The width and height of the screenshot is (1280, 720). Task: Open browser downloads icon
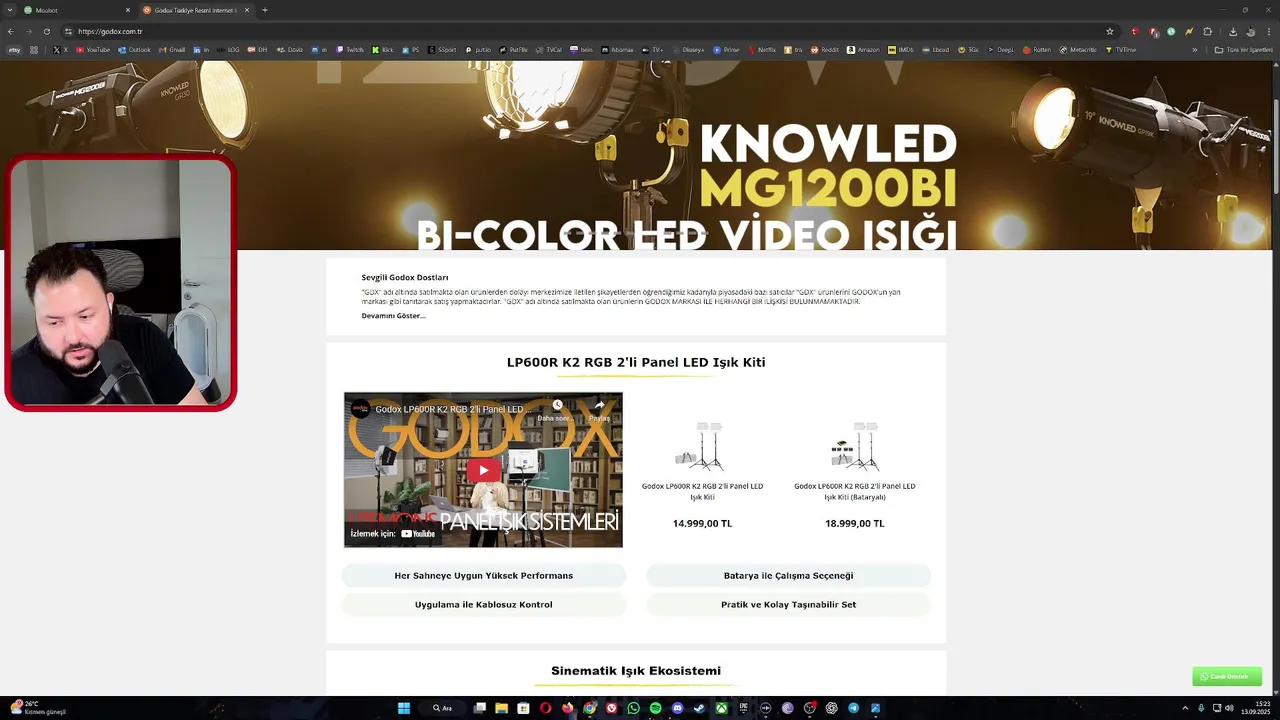1232,31
